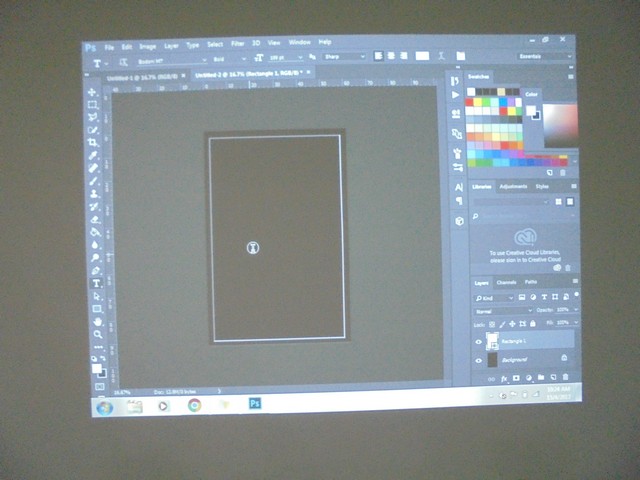Open Photoshop from the Windows taskbar
The image size is (640, 480).
[x=254, y=403]
